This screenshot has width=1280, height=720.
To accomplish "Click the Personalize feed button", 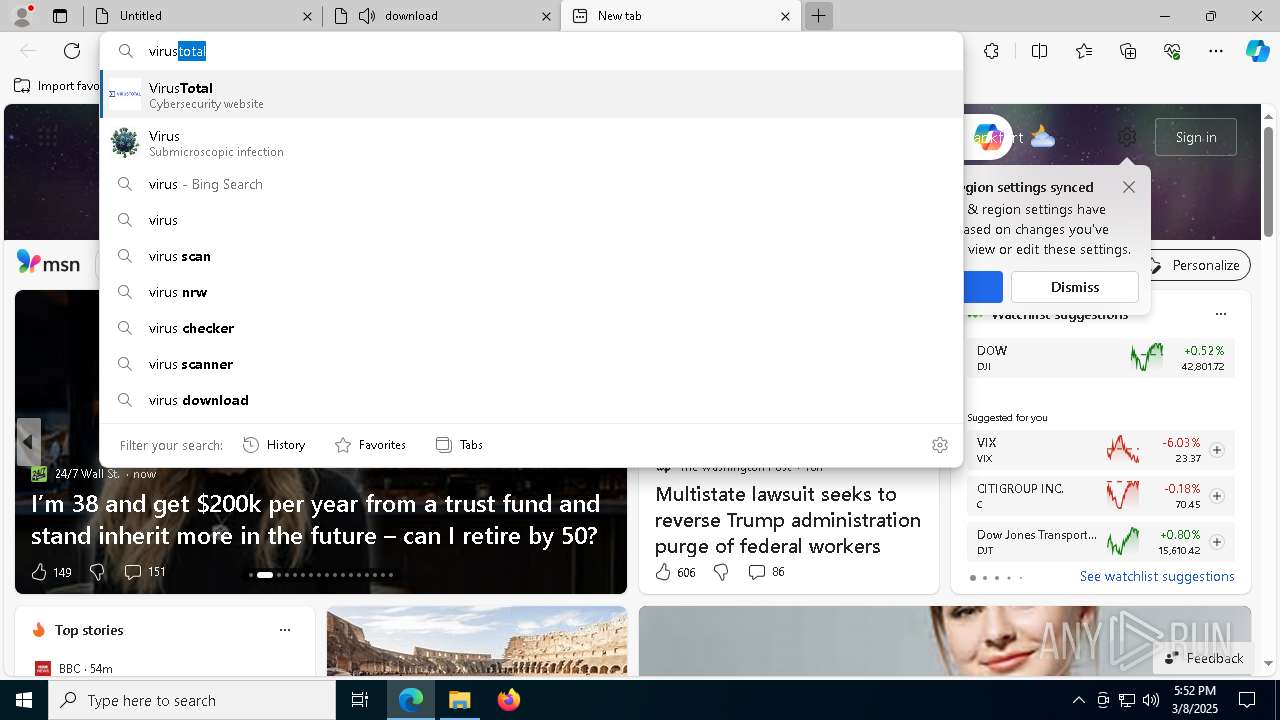I will 1196,265.
